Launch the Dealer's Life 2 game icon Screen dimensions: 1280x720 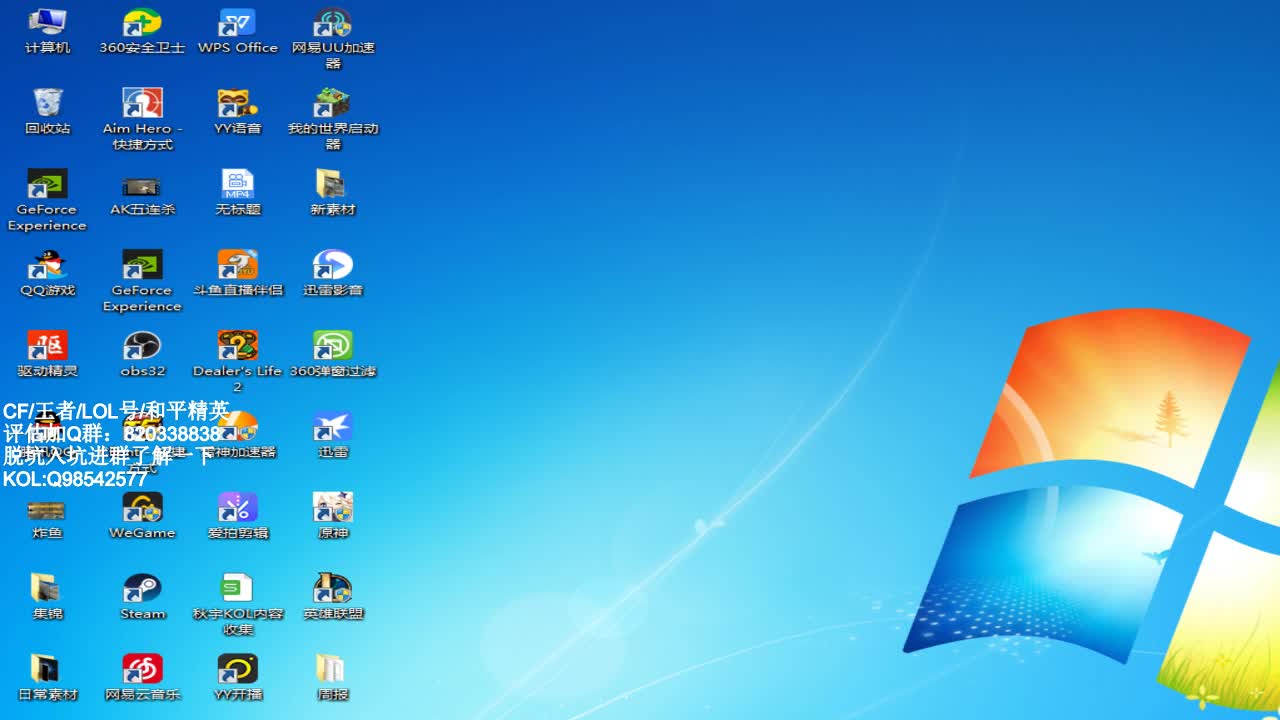pos(238,363)
